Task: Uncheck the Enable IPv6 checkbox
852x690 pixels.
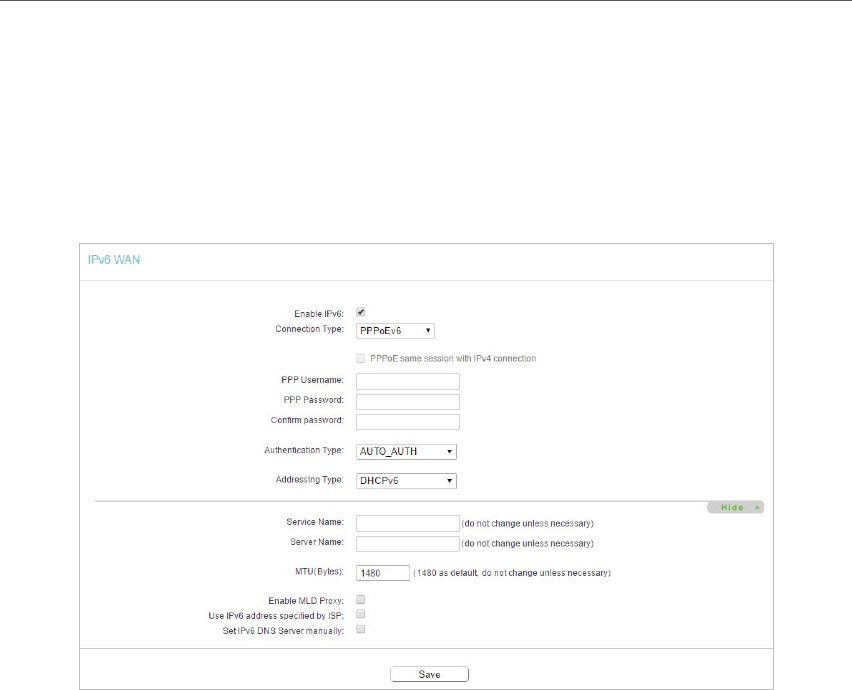Action: pos(360,312)
